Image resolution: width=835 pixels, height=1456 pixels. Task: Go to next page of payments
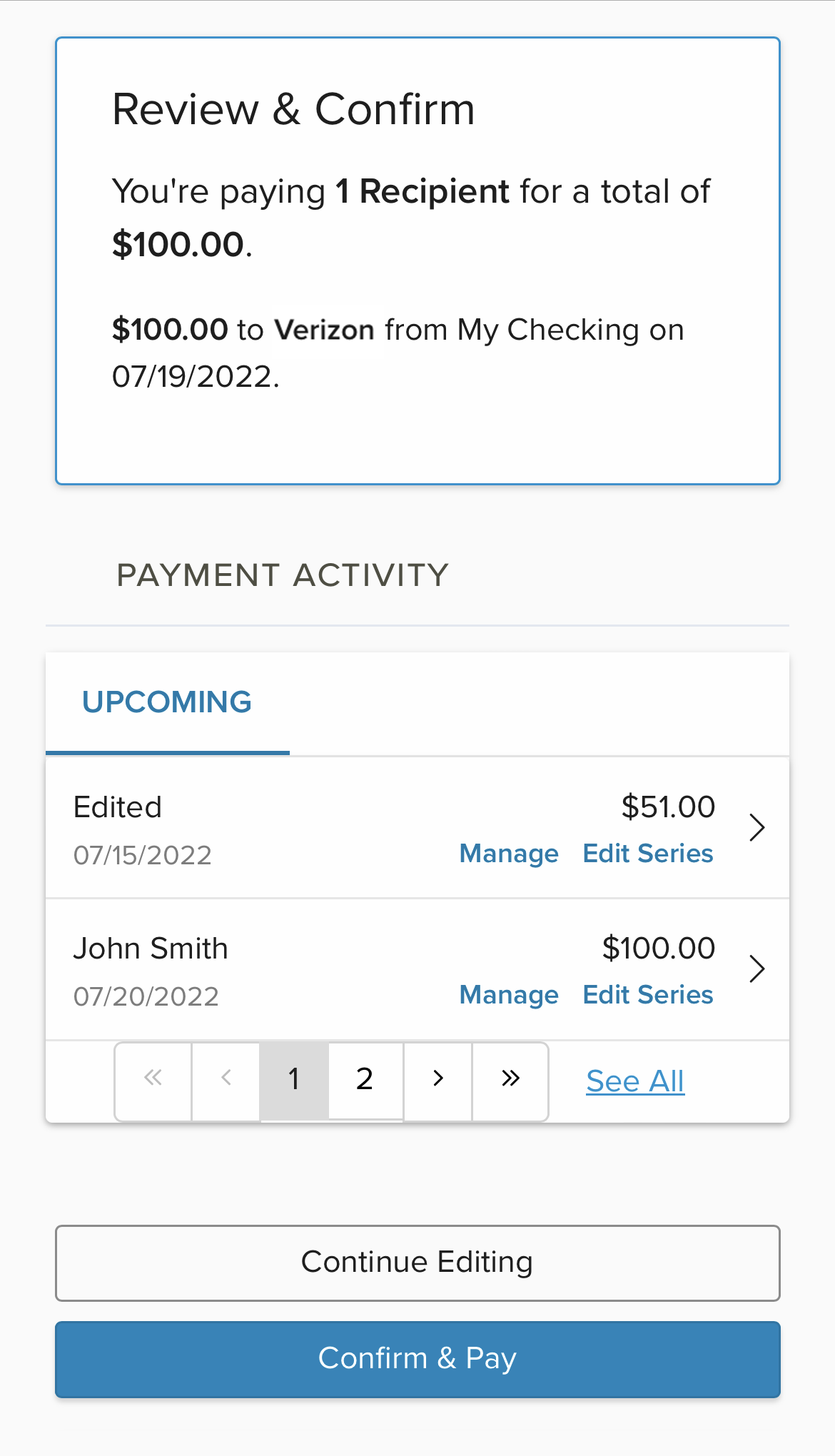tap(438, 1079)
